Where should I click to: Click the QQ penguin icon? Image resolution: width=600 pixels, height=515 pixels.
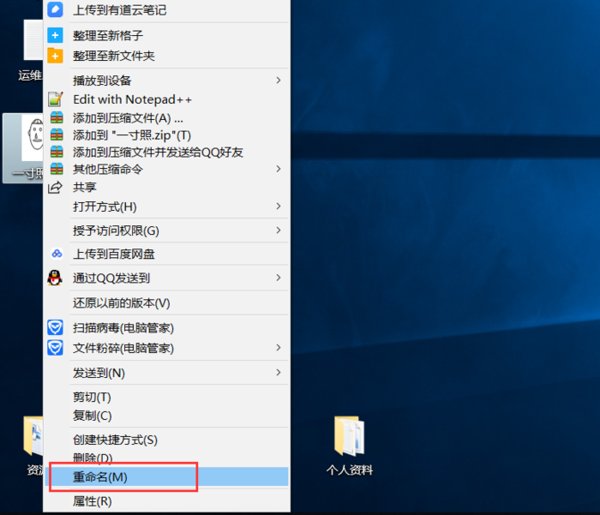coord(55,278)
